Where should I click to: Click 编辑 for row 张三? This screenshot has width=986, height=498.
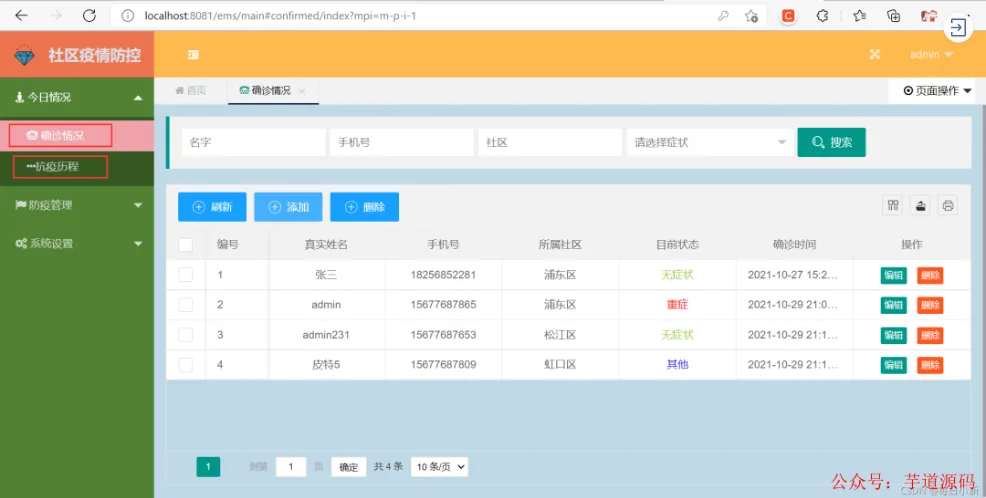894,275
